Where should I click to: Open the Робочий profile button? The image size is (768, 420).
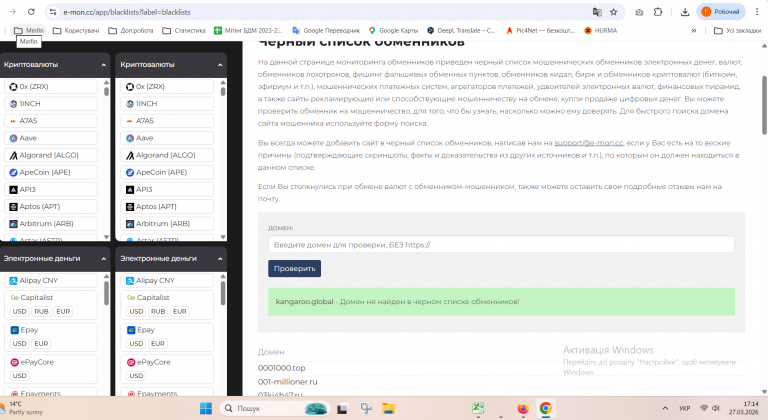720,12
